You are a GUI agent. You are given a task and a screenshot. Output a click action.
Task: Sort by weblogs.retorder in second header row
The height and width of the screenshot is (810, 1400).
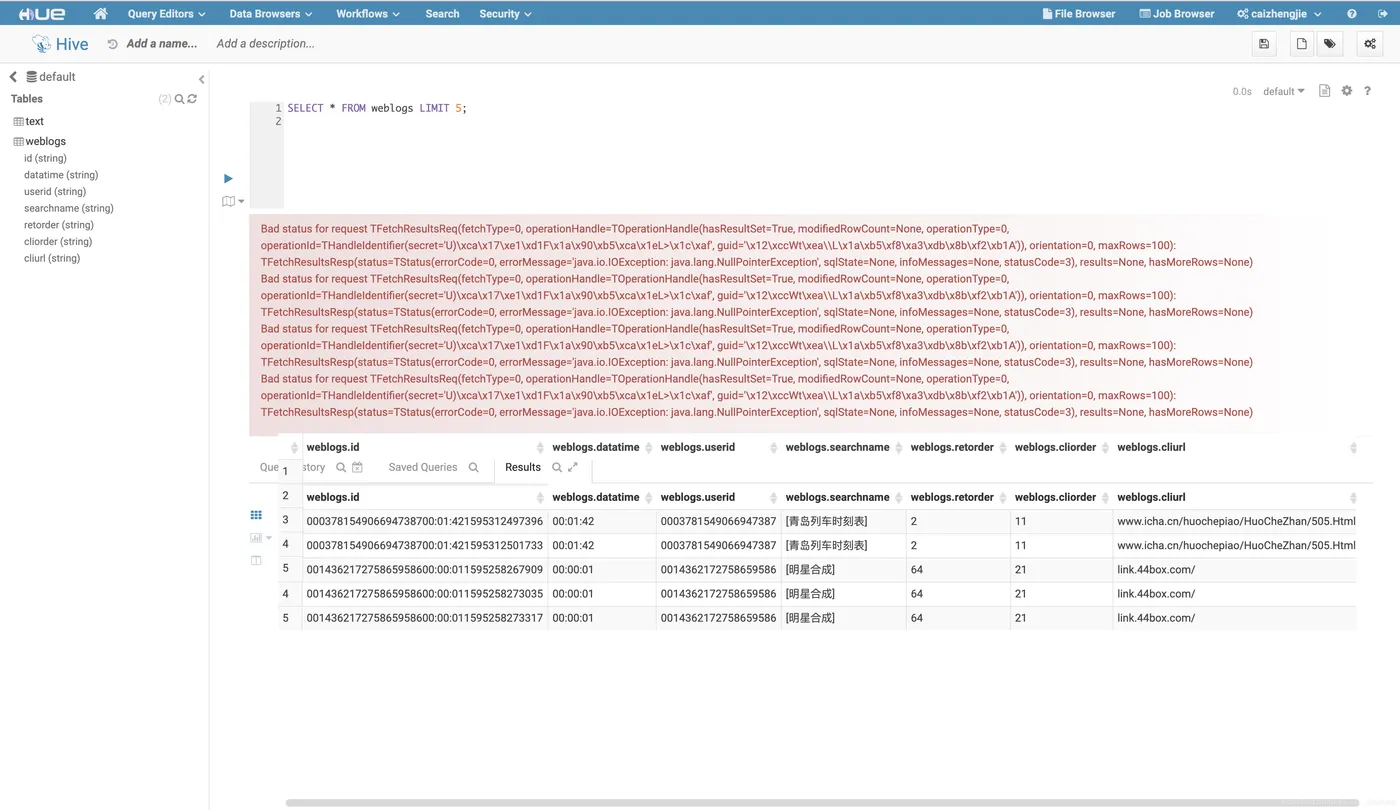[959, 497]
